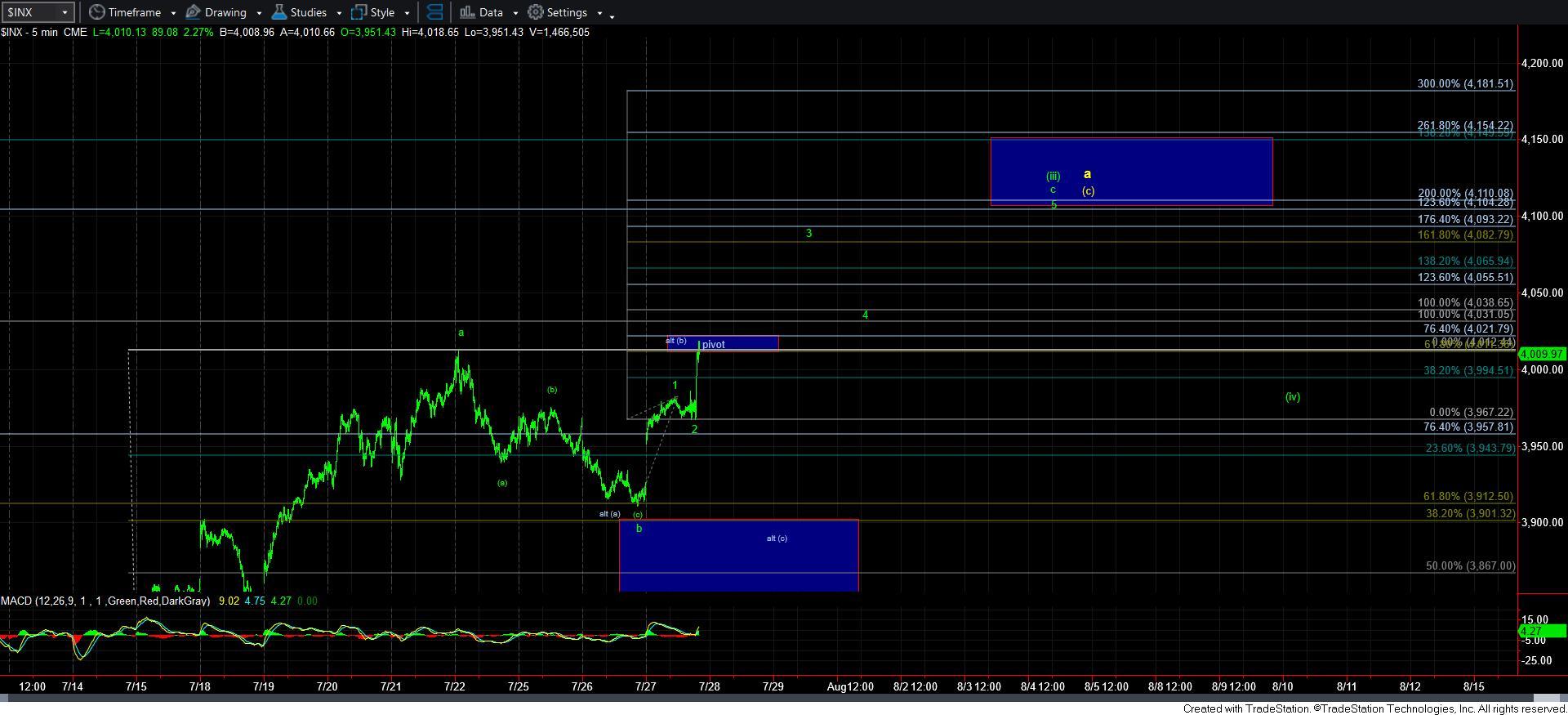This screenshot has width=1568, height=715.
Task: Select the 'alt (c)' label in lower box
Action: [777, 538]
